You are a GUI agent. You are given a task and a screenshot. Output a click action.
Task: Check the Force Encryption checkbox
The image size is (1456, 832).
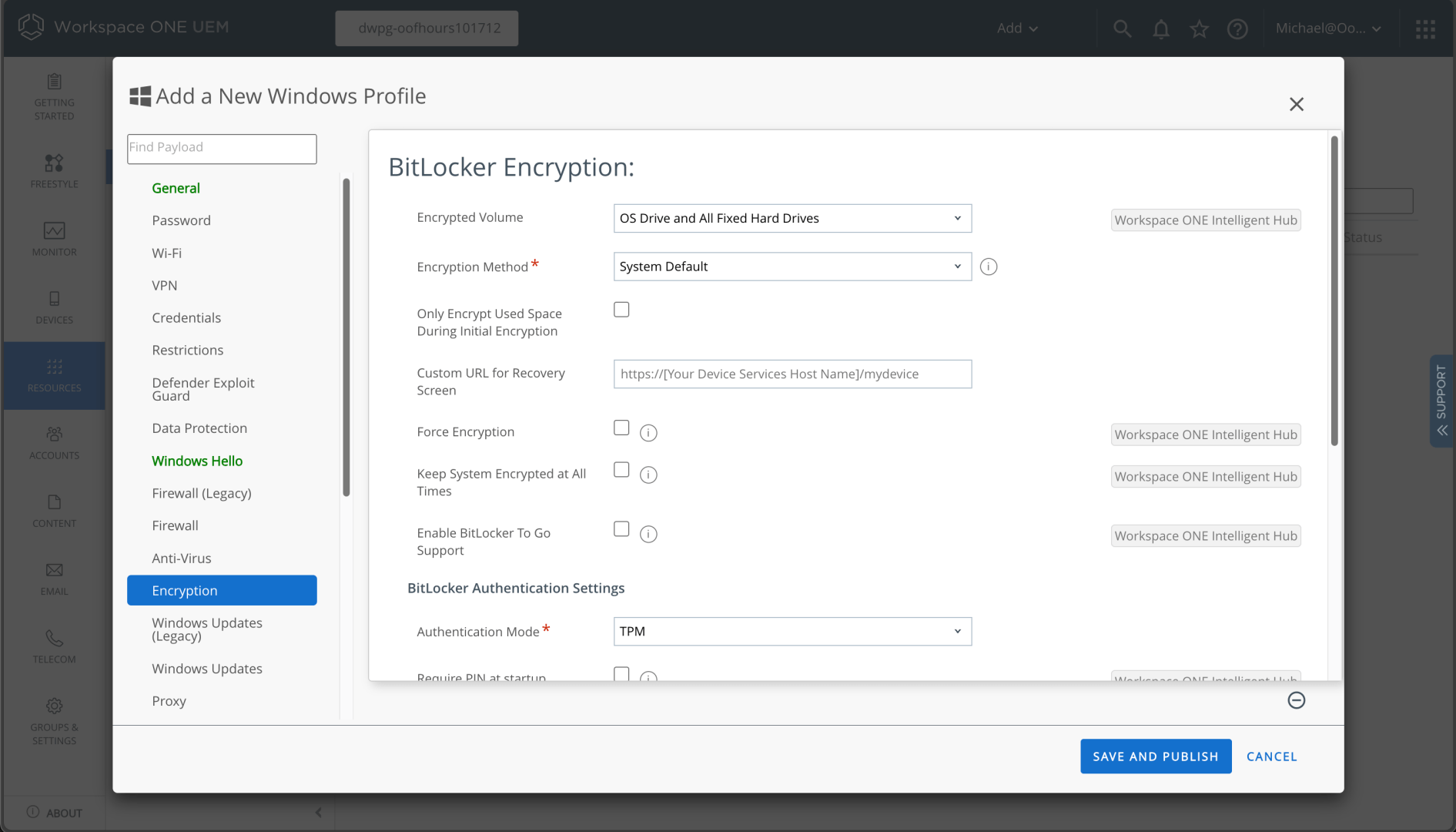pos(621,428)
